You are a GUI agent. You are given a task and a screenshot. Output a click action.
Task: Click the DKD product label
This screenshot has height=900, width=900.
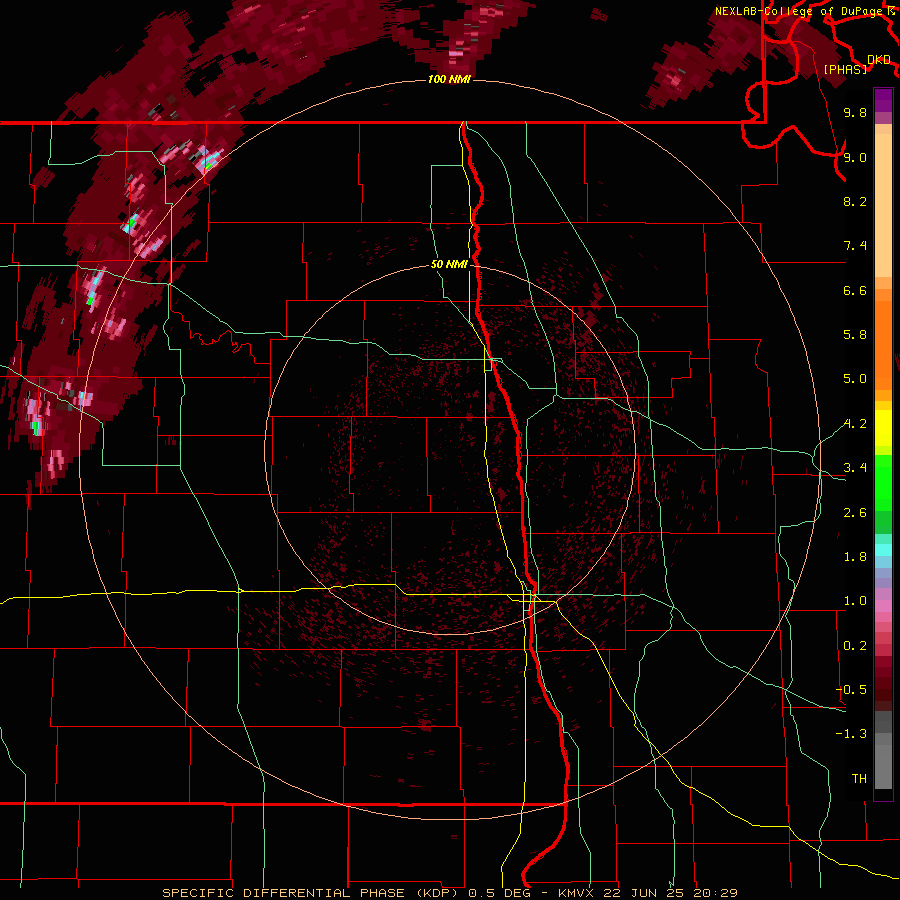(x=879, y=60)
